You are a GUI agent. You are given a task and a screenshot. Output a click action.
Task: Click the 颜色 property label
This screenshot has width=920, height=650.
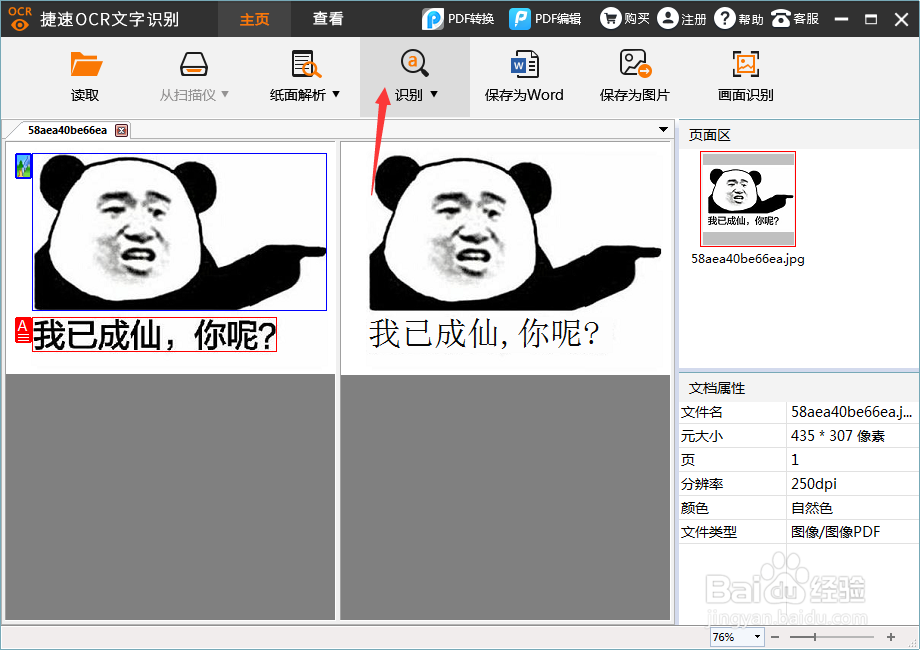pos(695,508)
